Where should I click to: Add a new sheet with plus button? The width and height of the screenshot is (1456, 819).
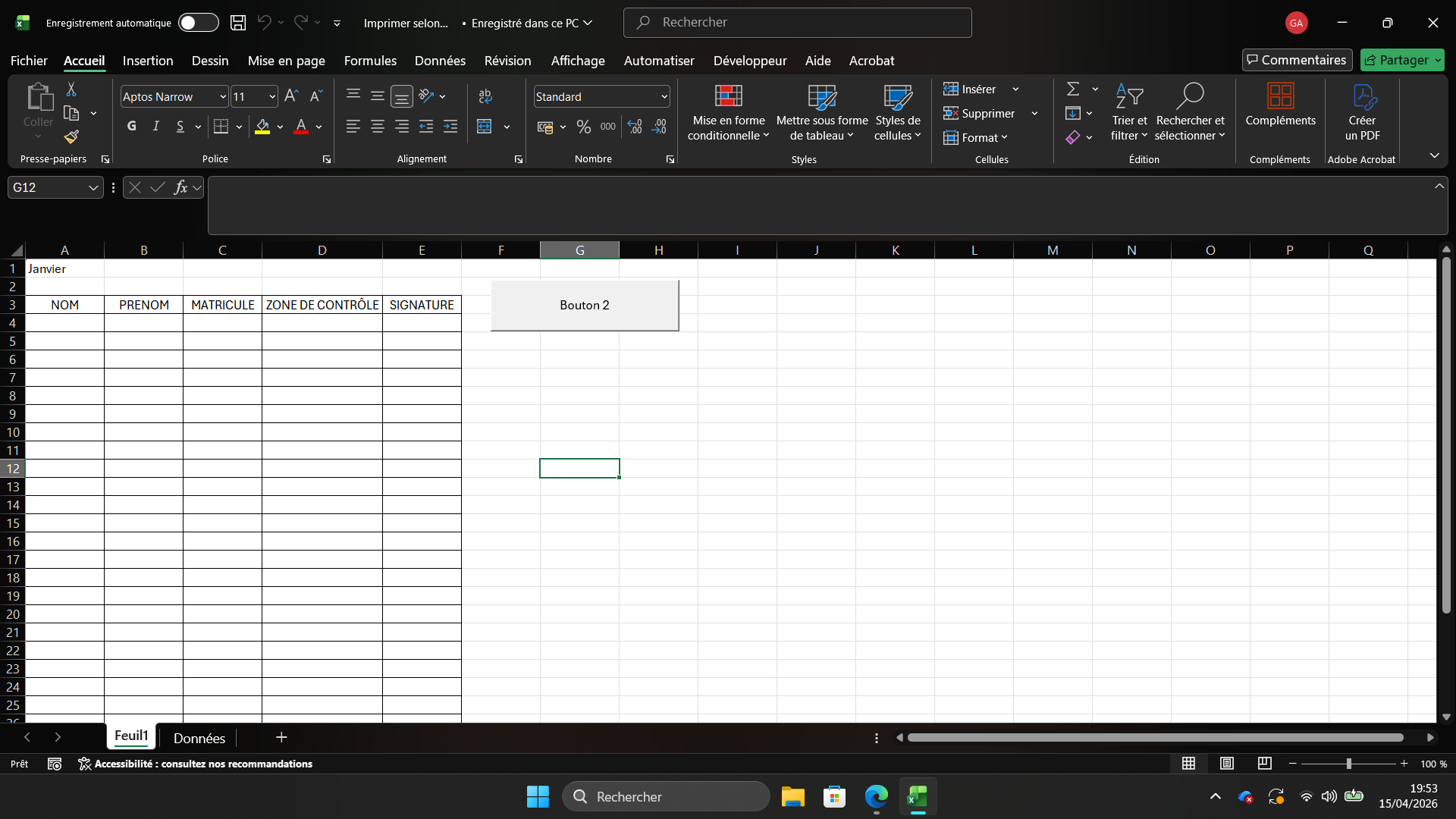(281, 737)
